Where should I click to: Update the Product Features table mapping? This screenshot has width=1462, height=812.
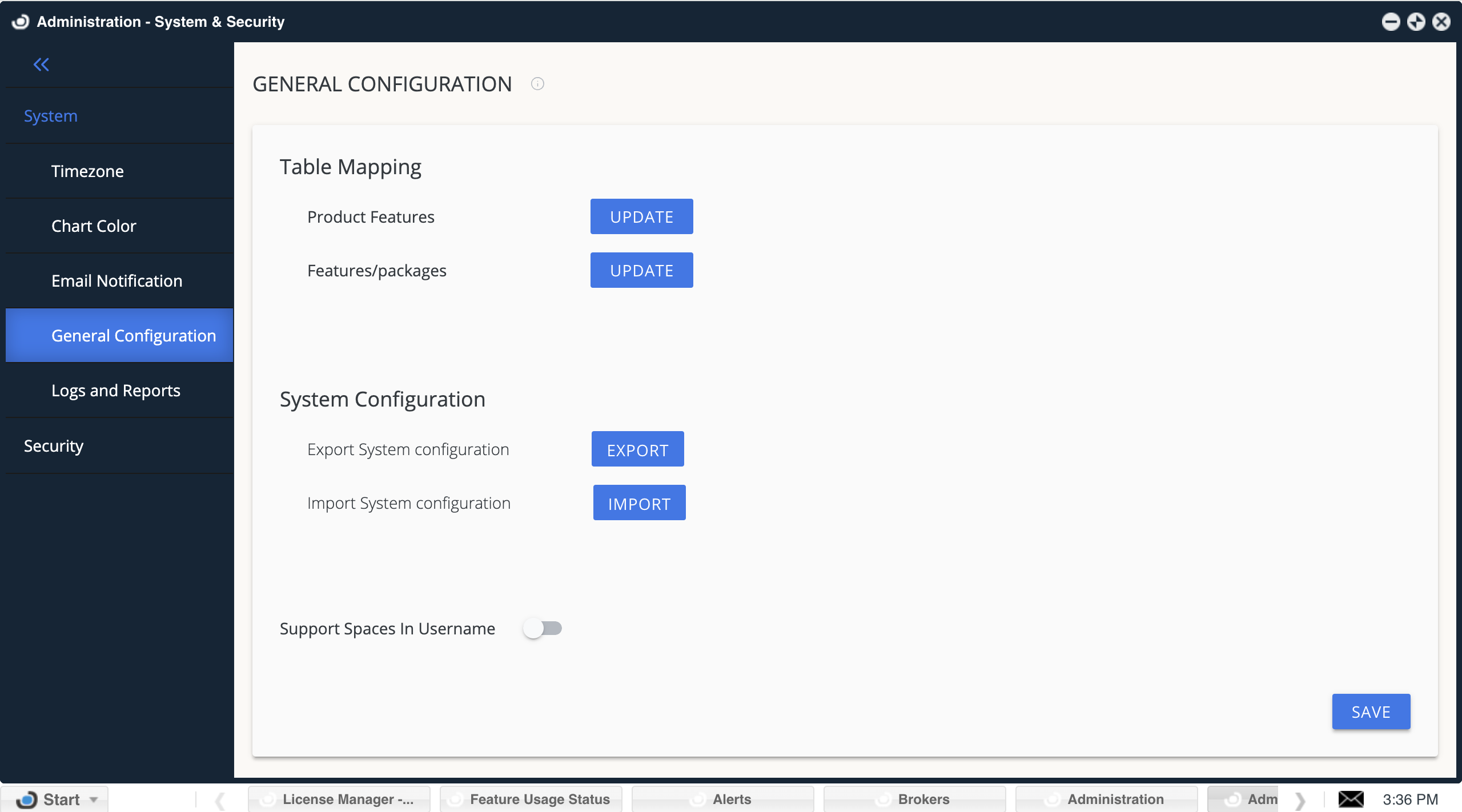[x=641, y=216]
